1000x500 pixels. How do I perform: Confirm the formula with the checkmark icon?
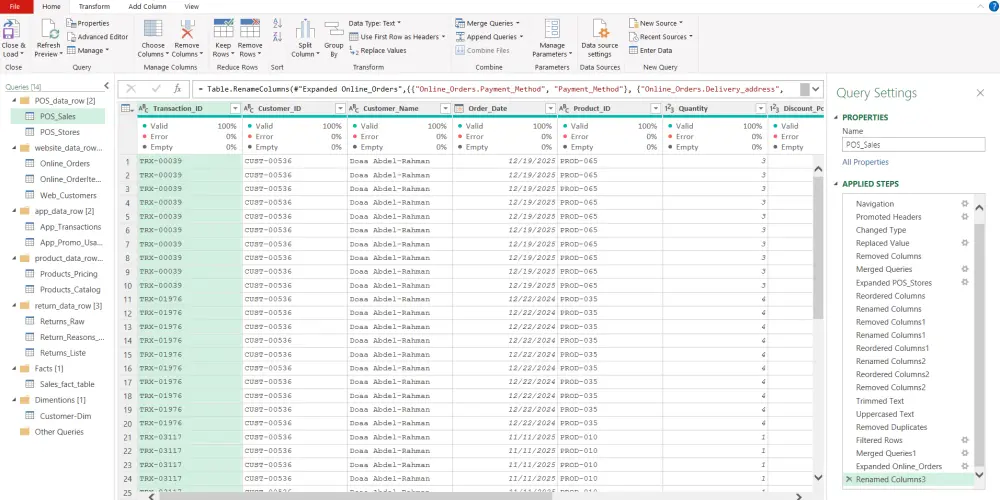[x=156, y=89]
